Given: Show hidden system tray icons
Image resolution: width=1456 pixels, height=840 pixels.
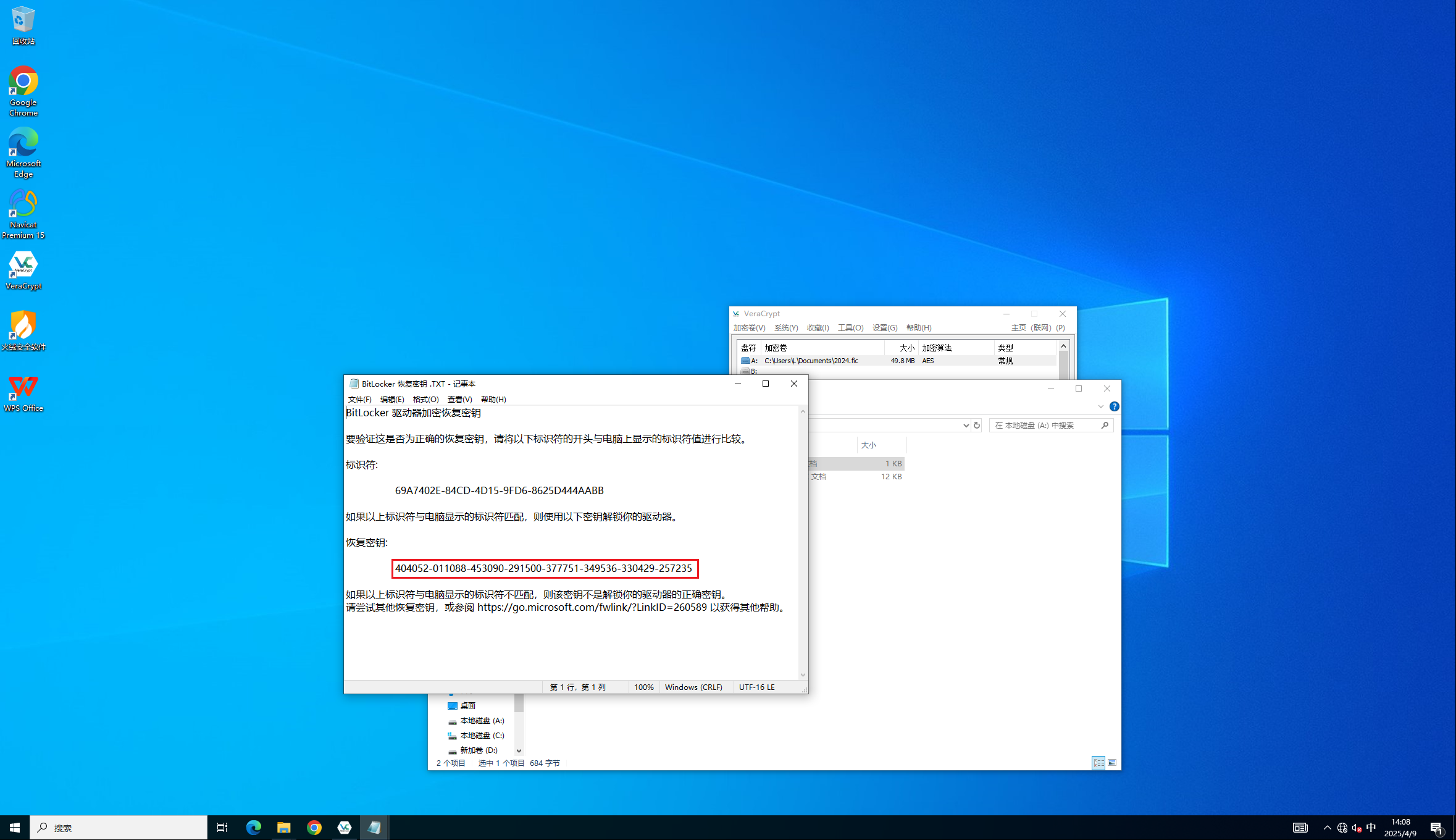Looking at the screenshot, I should pyautogui.click(x=1327, y=828).
